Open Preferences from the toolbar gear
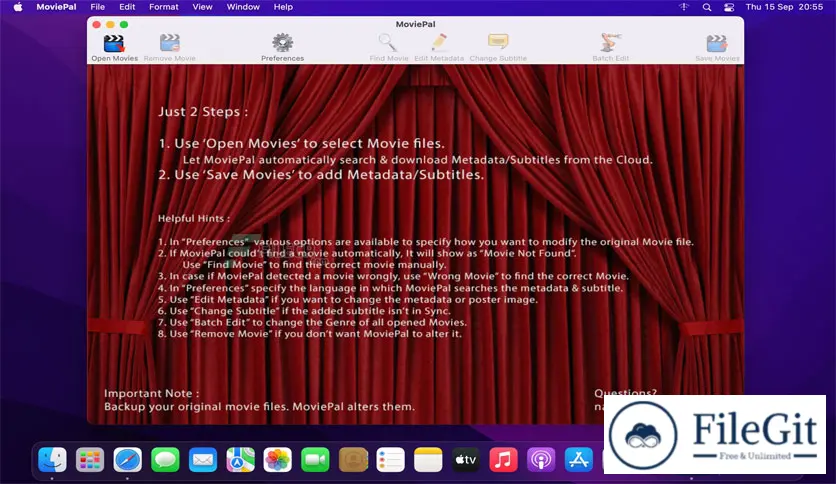 tap(283, 43)
